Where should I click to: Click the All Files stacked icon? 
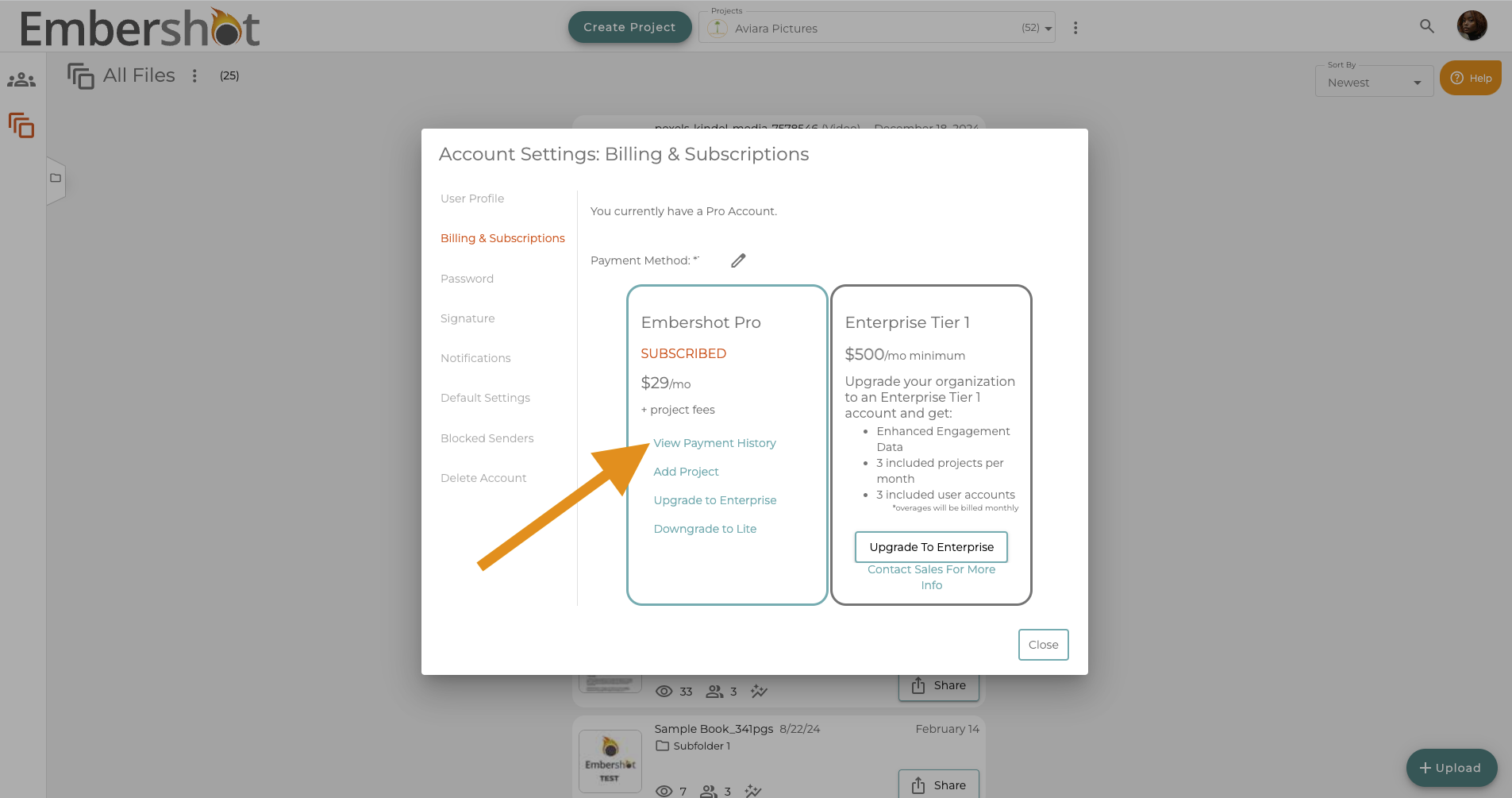tap(80, 76)
